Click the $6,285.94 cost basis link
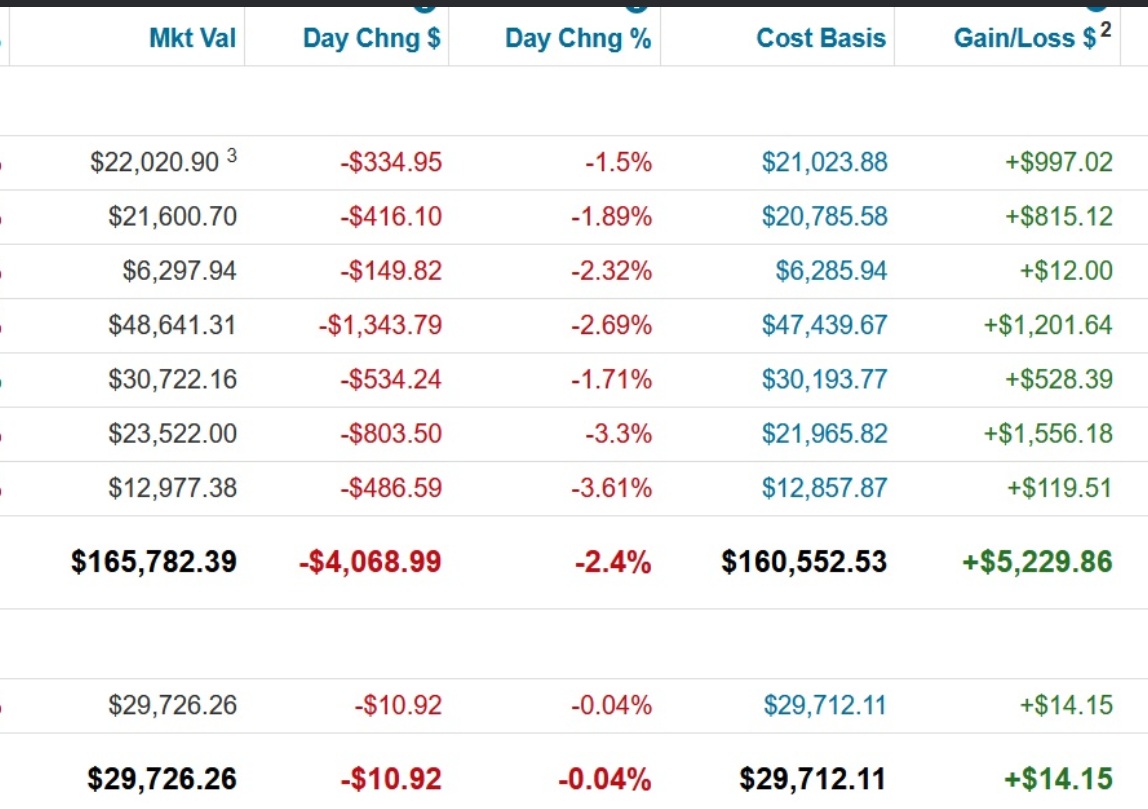The width and height of the screenshot is (1148, 809). 831,270
